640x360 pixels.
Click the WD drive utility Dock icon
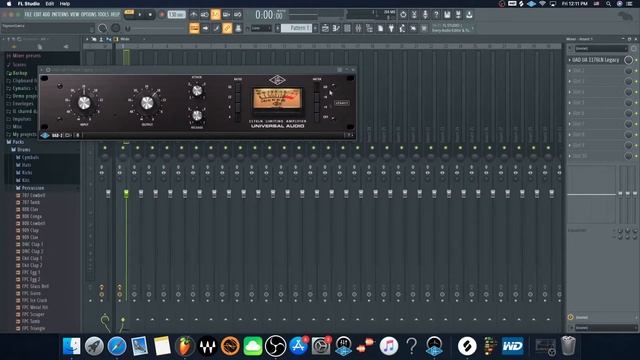pos(513,346)
